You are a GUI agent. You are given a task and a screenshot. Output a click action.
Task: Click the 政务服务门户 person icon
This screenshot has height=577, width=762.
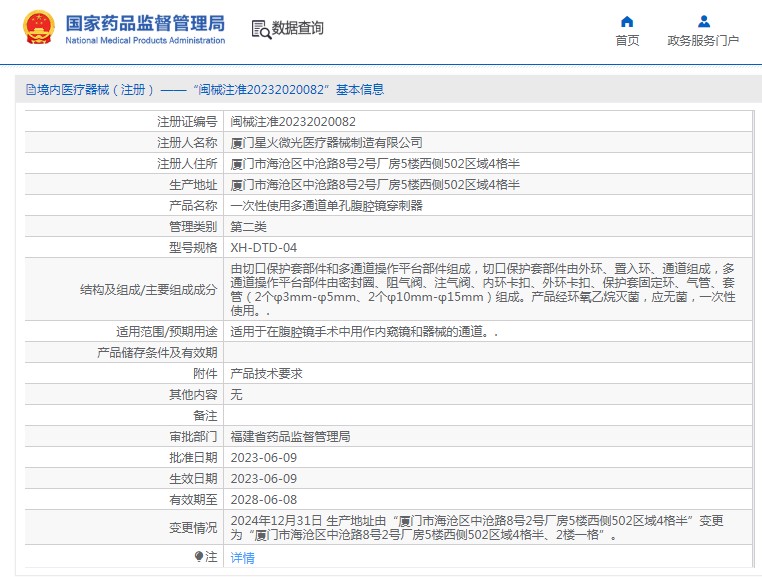pyautogui.click(x=703, y=21)
